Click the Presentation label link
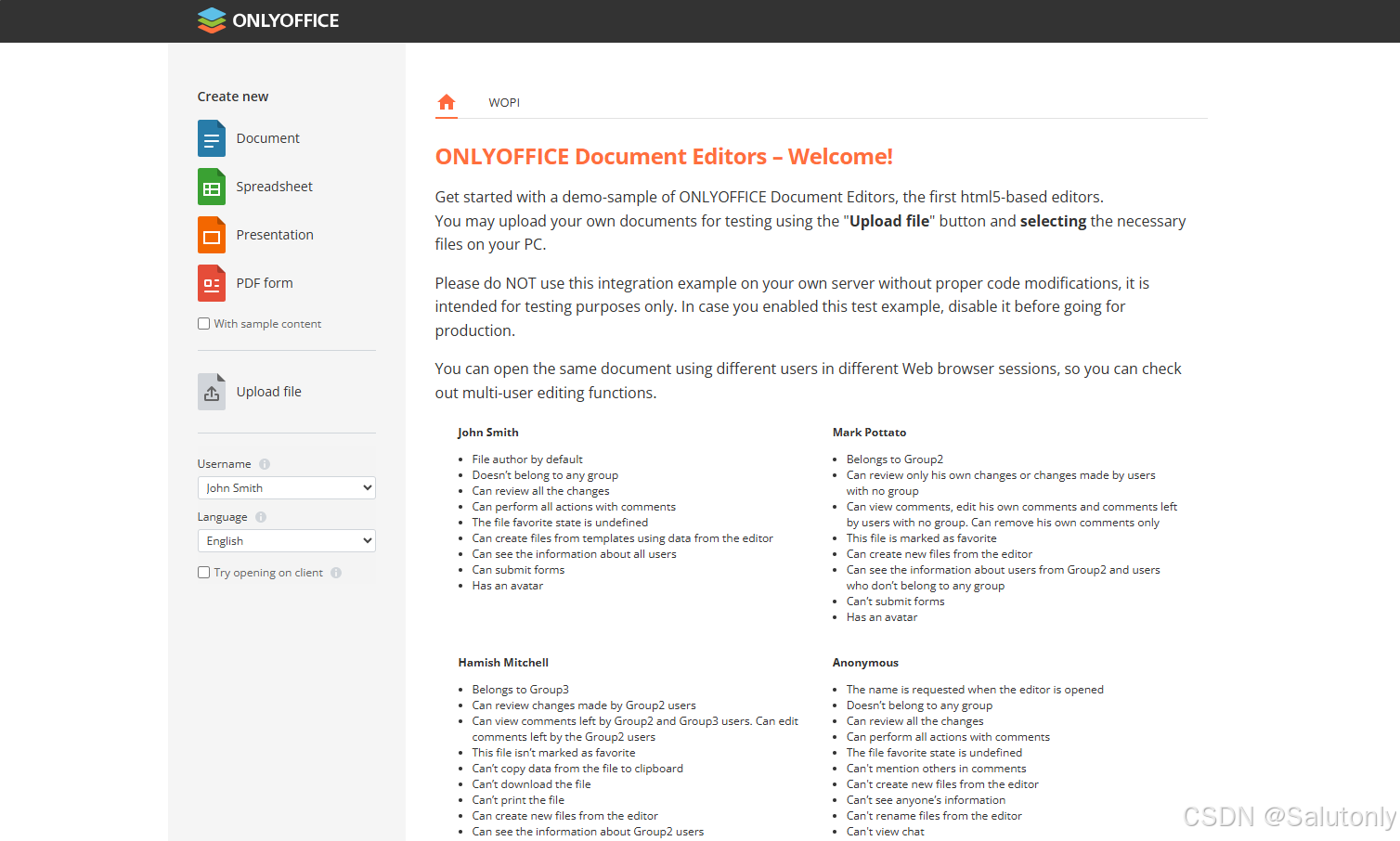 click(275, 235)
